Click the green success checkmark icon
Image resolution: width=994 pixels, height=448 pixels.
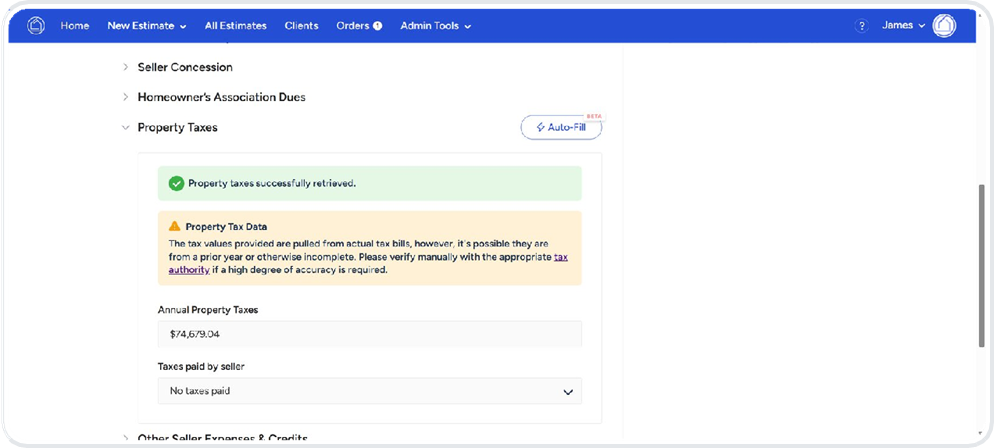pyautogui.click(x=176, y=184)
